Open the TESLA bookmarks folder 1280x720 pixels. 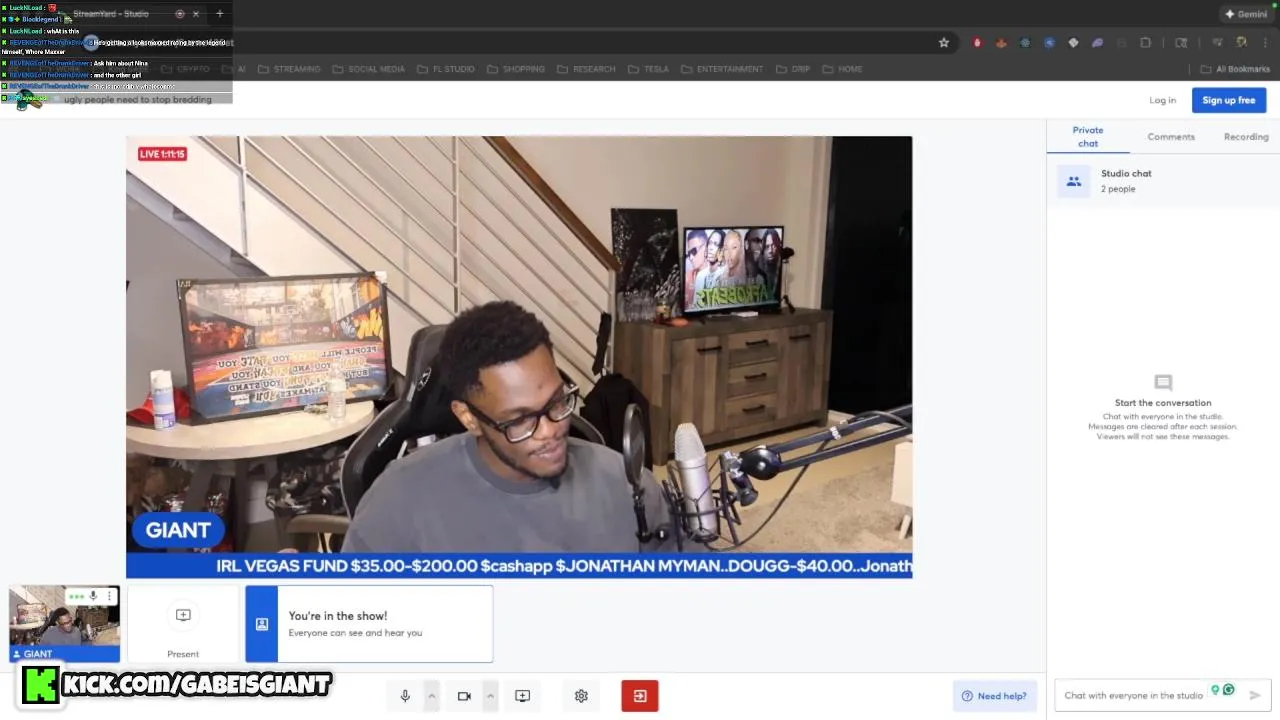click(x=648, y=69)
